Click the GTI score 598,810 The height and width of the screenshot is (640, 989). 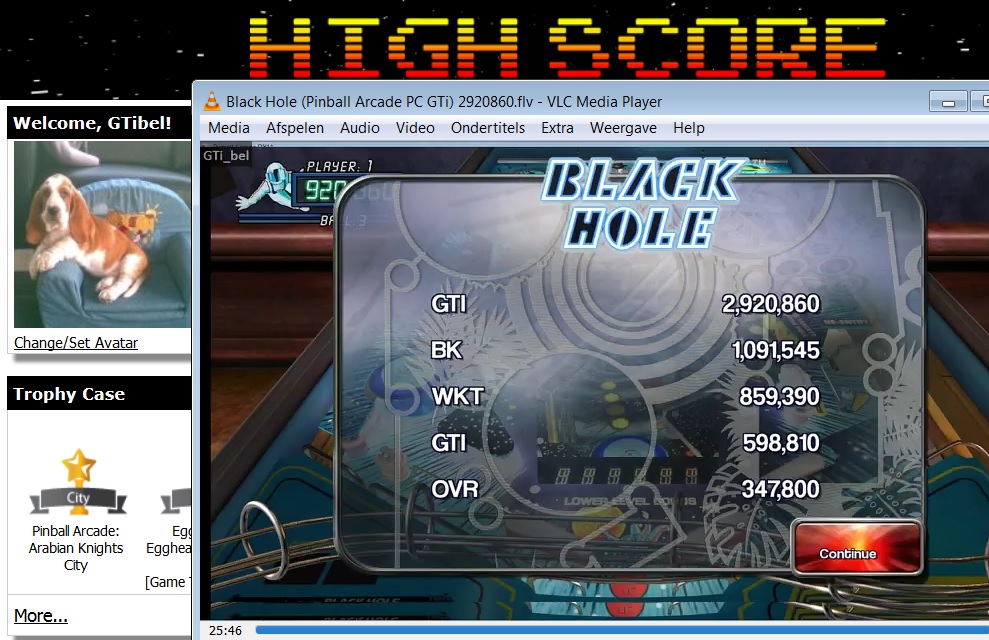coord(781,443)
